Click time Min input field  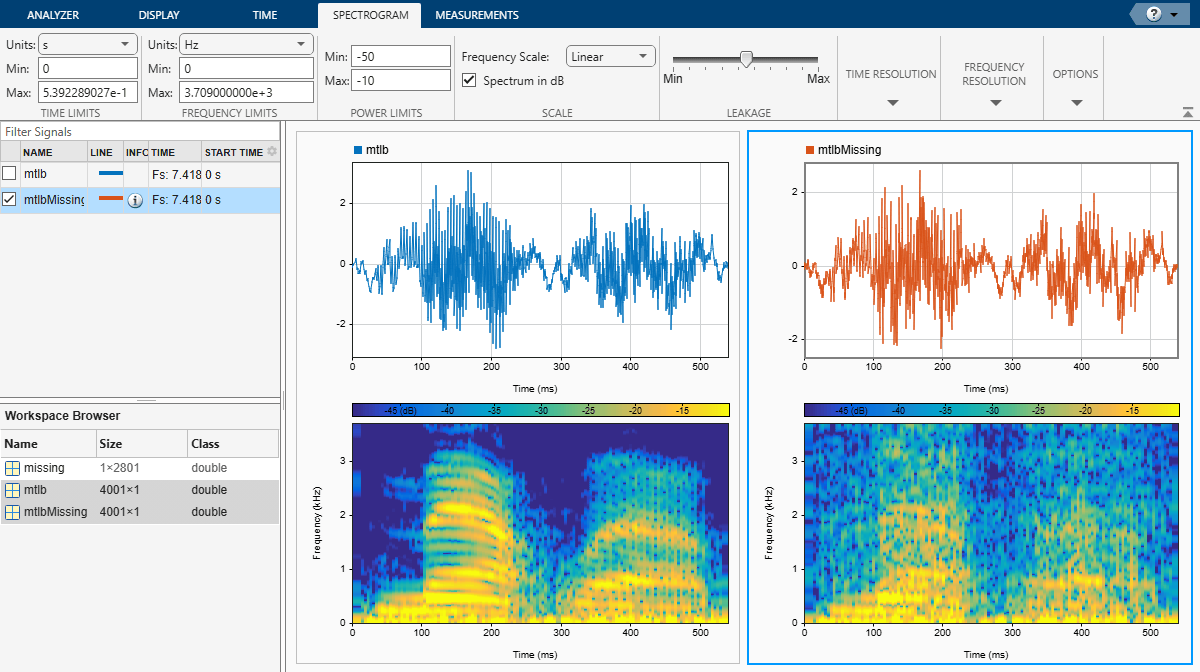88,68
